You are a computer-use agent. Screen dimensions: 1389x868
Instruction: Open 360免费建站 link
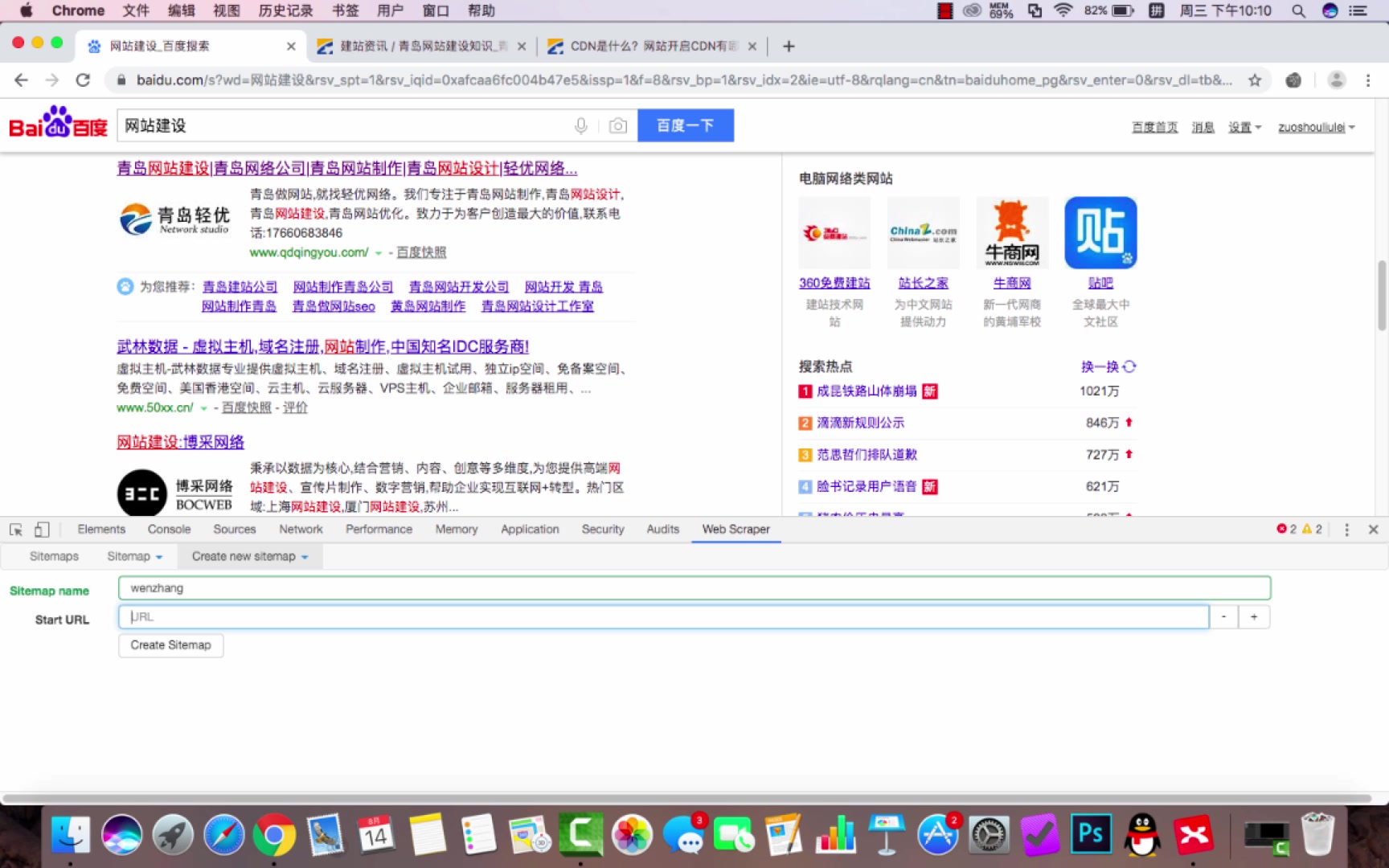click(834, 283)
